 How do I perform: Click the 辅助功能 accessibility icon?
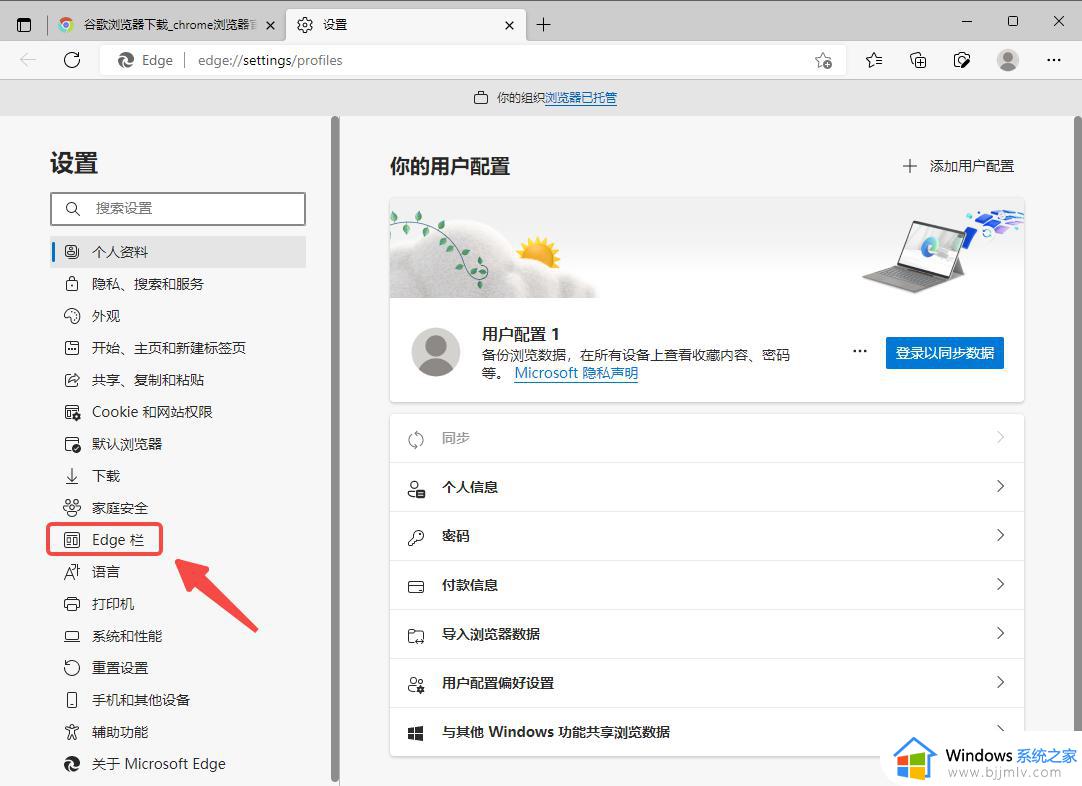point(72,732)
